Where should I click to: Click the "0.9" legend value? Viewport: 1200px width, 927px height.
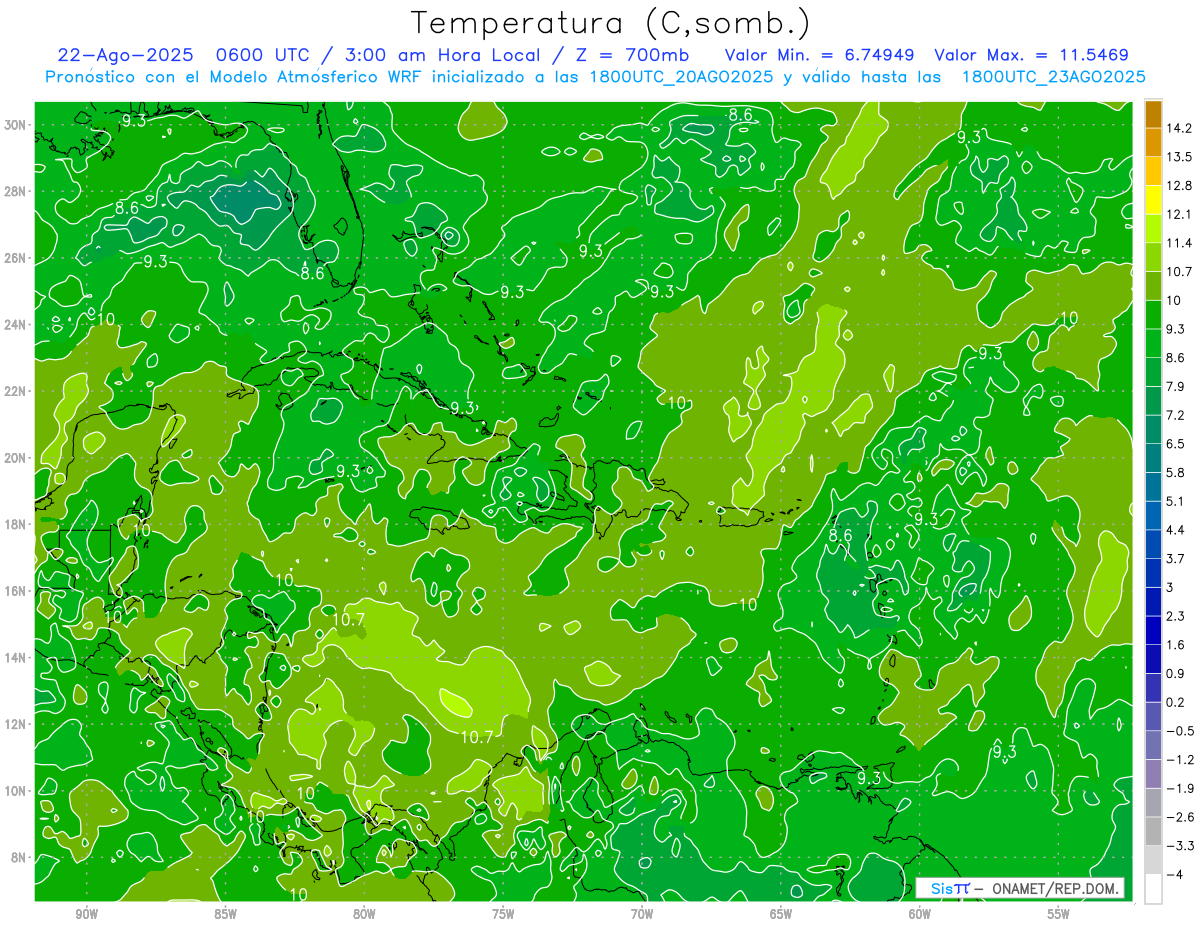tap(1177, 673)
